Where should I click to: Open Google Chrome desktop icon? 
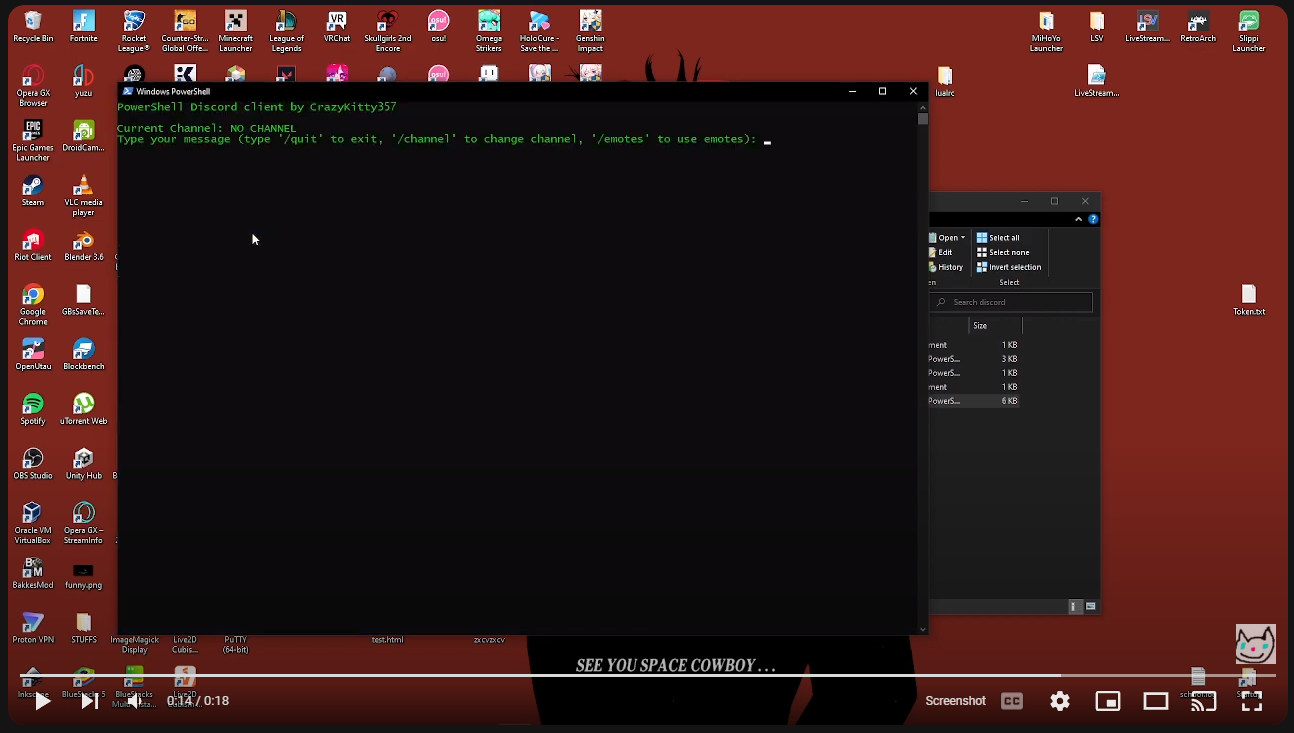pos(33,305)
